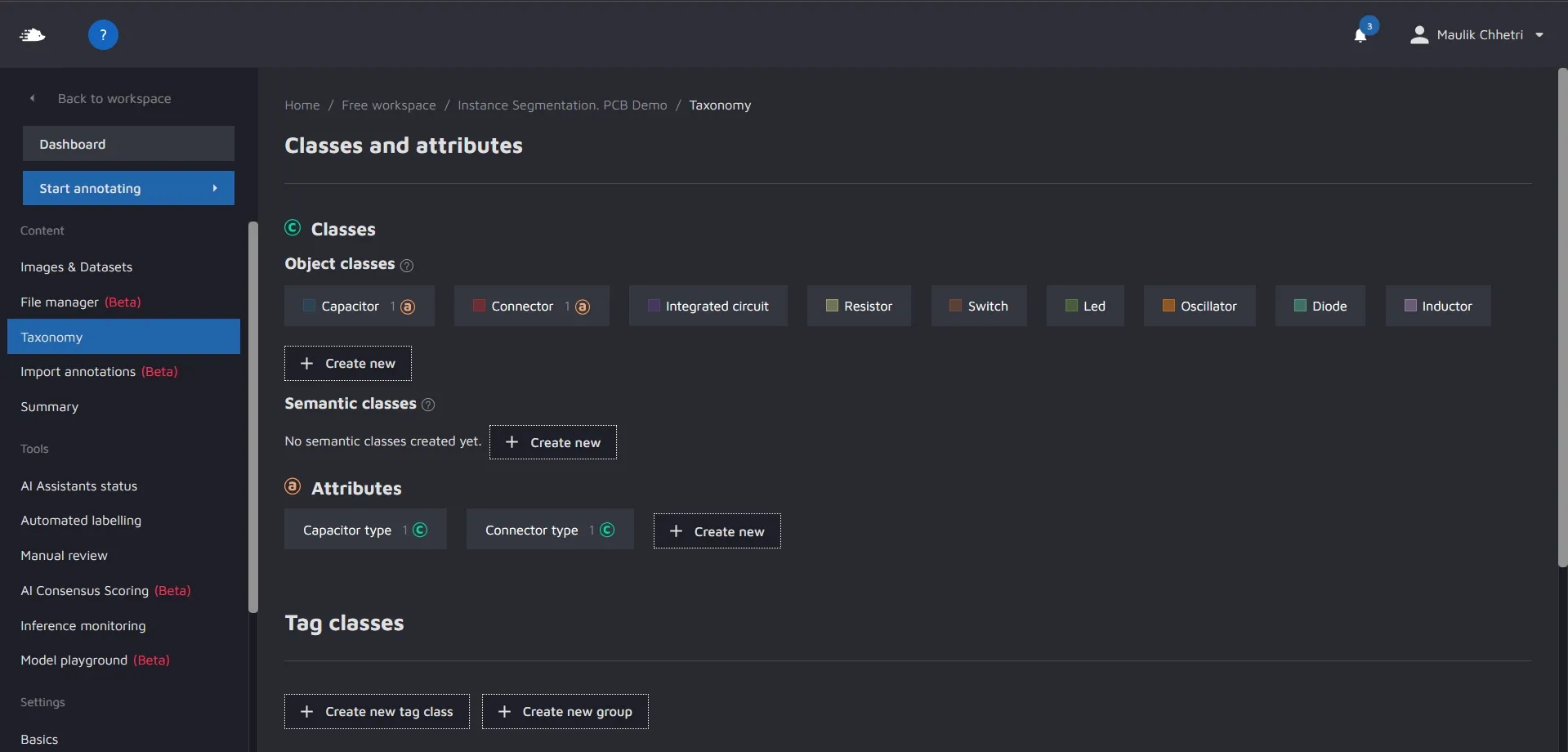Open Images & Datasets in sidebar
This screenshot has width=1568, height=752.
coord(76,266)
